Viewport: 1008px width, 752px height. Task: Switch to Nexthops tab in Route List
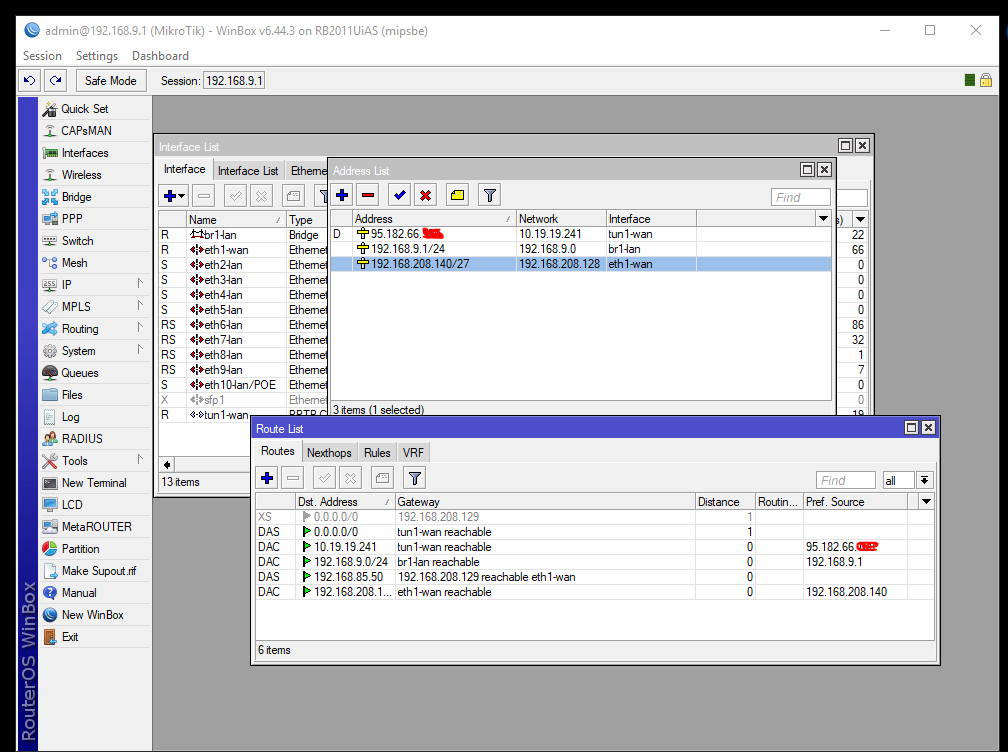pyautogui.click(x=329, y=452)
